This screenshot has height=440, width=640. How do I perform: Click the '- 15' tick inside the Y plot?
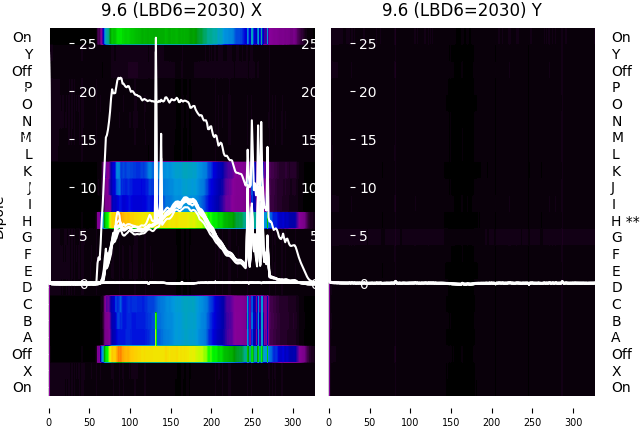tap(363, 140)
